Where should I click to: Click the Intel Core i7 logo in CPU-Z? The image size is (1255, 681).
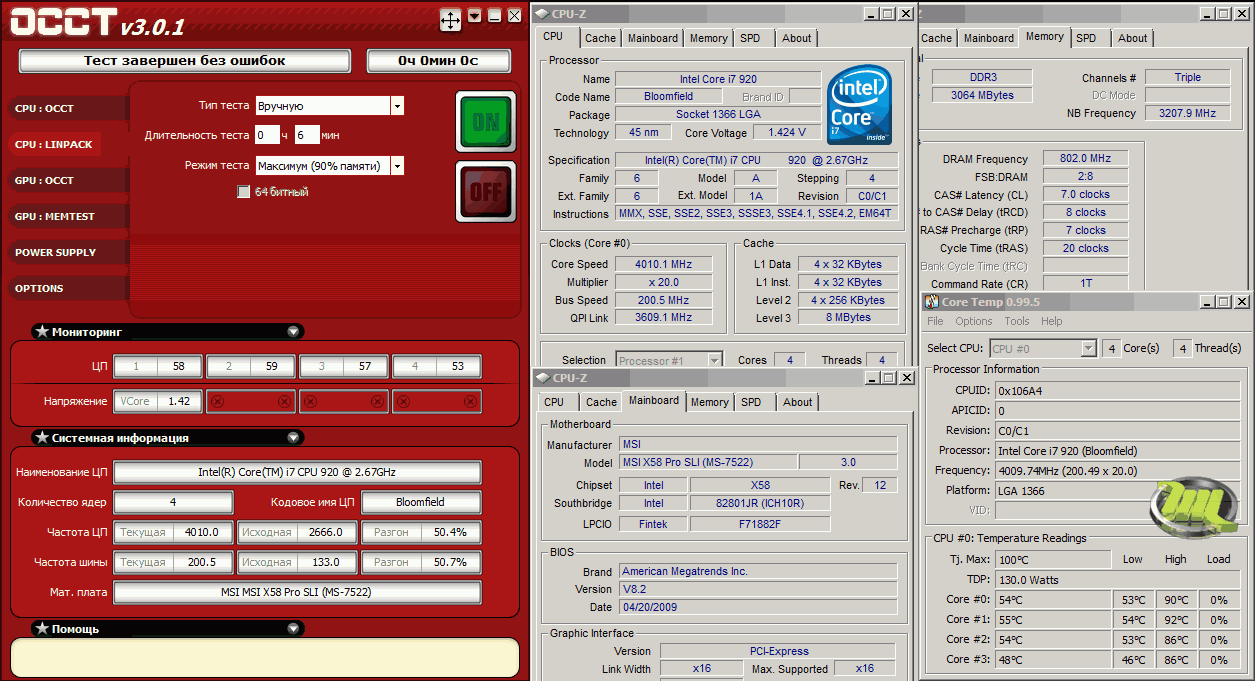[x=859, y=105]
